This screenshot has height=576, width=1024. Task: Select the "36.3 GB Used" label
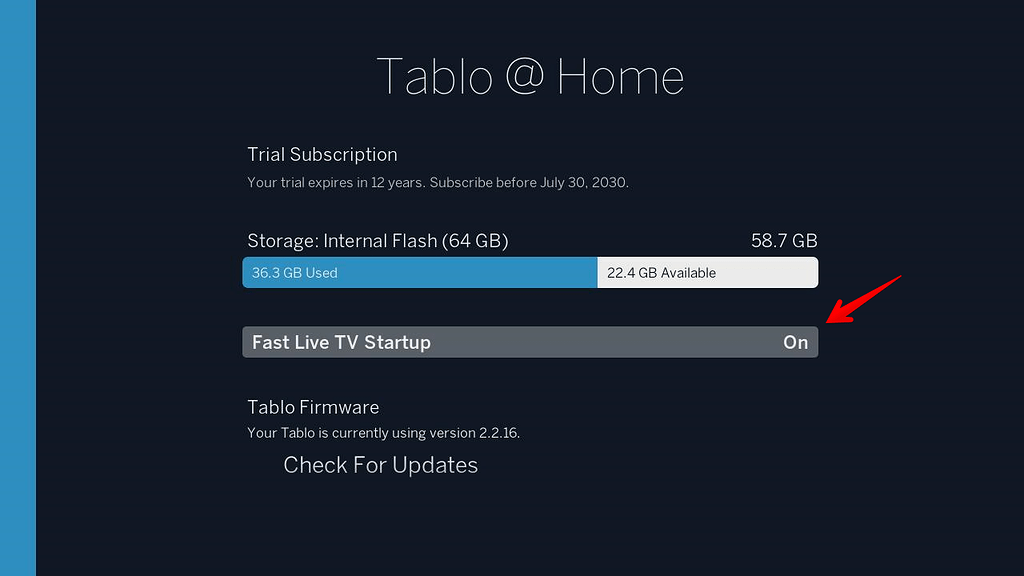295,273
